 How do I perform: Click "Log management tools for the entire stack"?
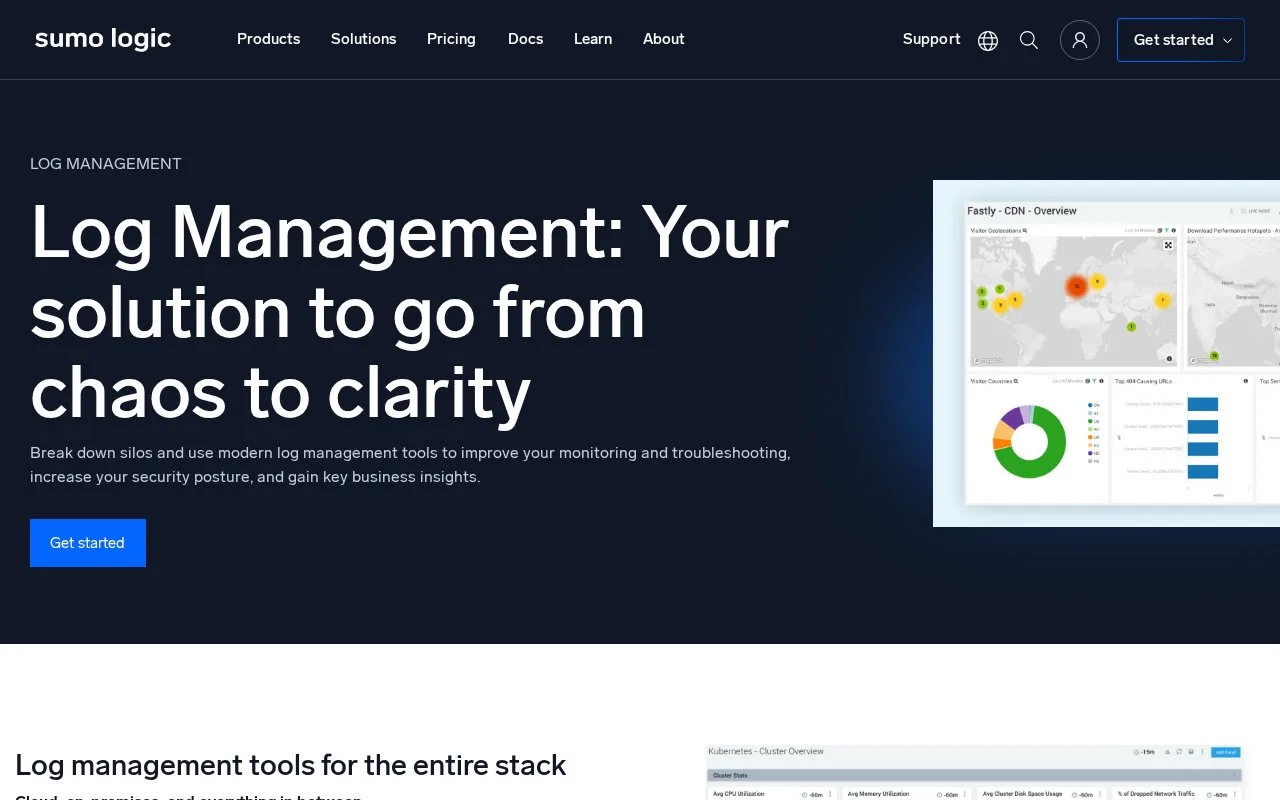coord(291,765)
